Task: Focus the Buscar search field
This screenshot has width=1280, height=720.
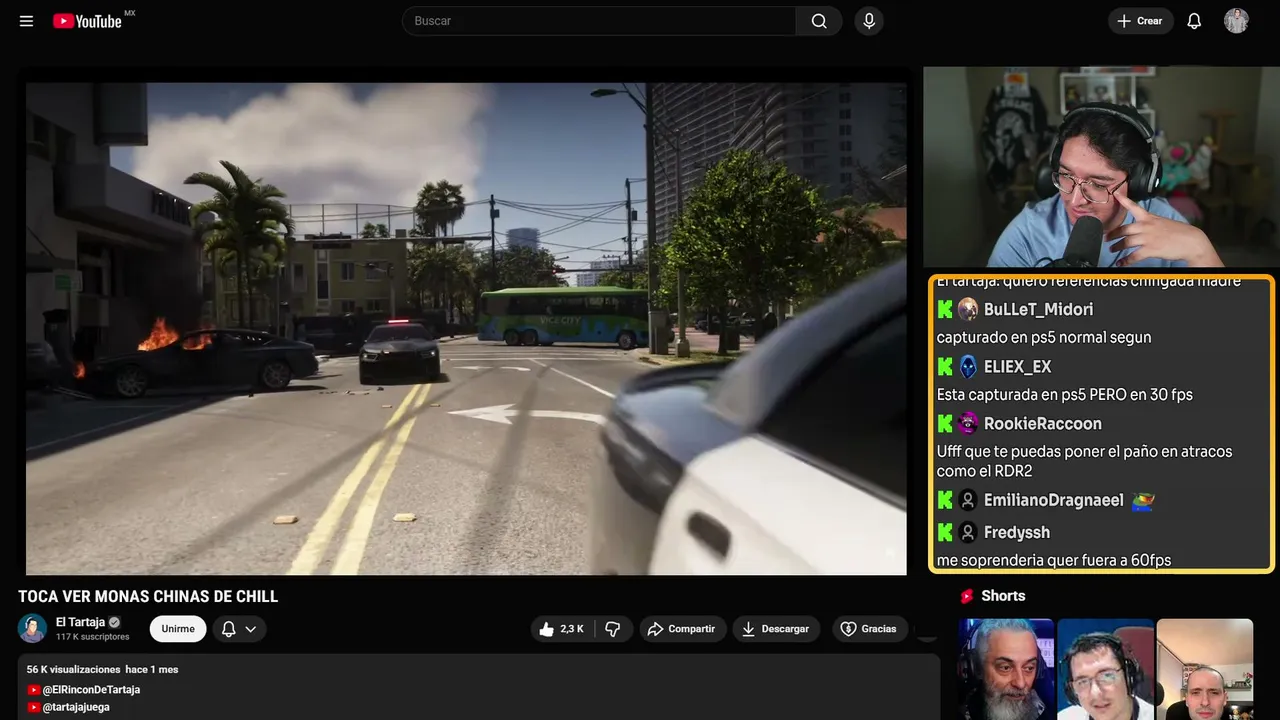Action: point(599,21)
